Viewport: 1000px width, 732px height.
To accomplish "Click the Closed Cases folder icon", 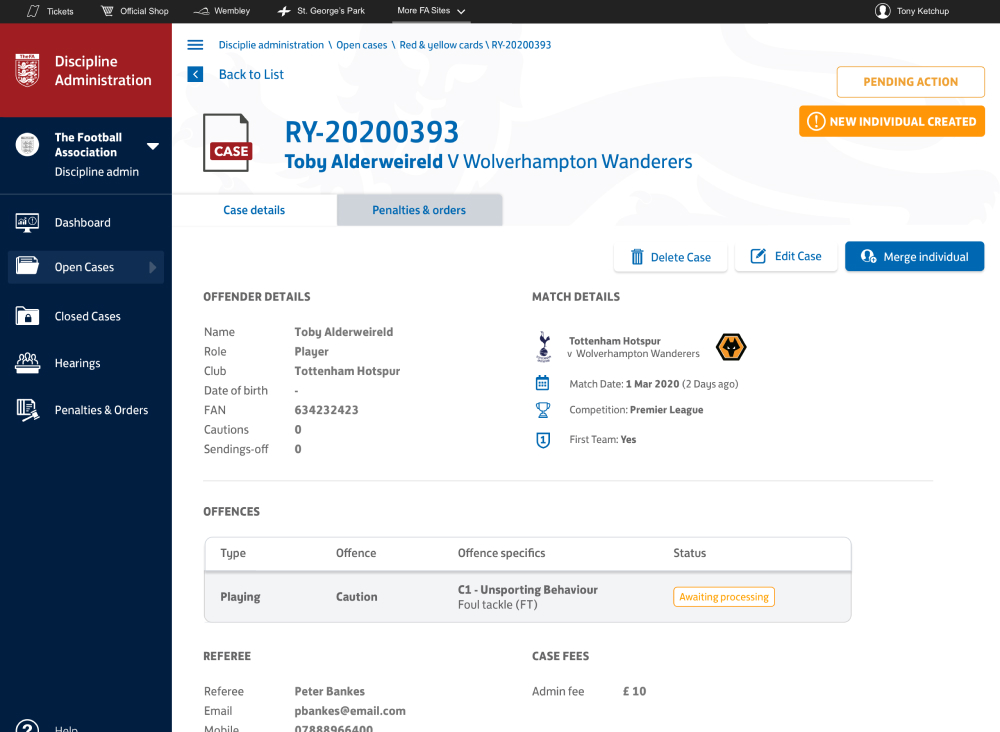I will 27,316.
